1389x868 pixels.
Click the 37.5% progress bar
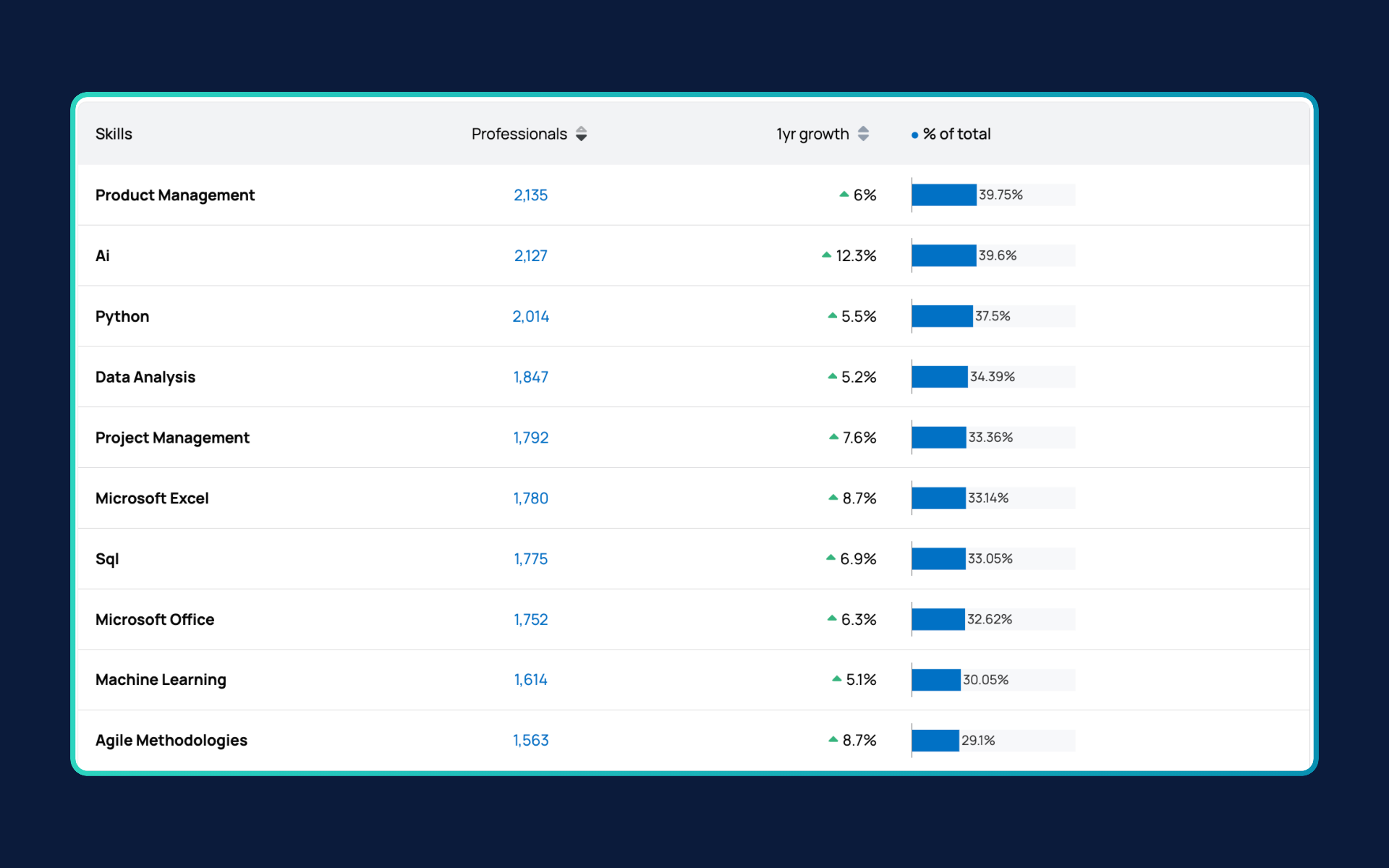(x=993, y=316)
